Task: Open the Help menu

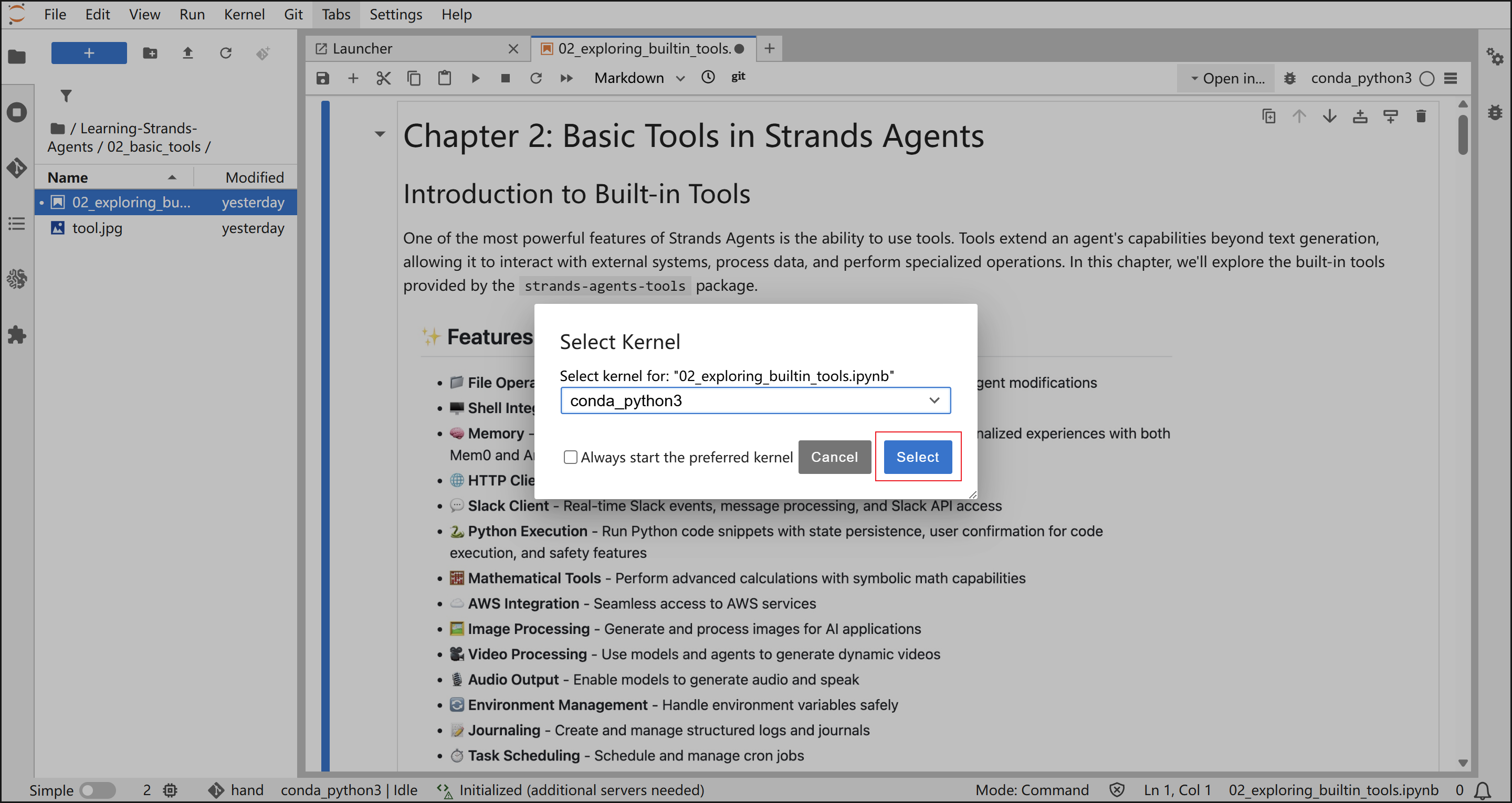Action: [457, 14]
